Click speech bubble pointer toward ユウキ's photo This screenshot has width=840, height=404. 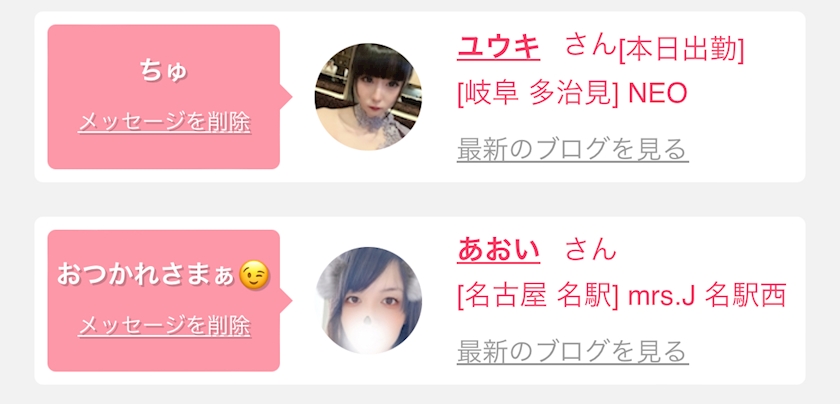(286, 97)
